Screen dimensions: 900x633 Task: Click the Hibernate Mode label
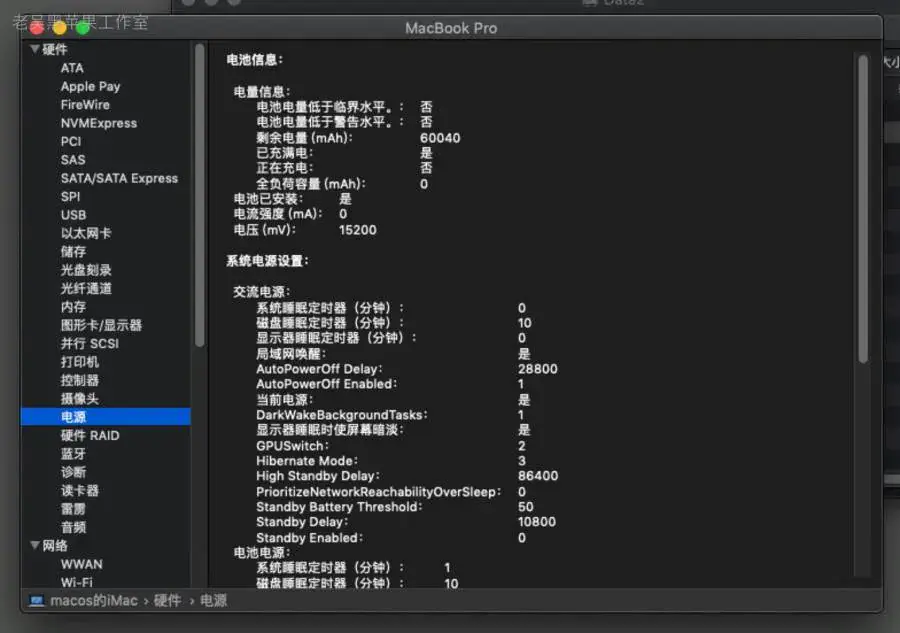pos(307,461)
